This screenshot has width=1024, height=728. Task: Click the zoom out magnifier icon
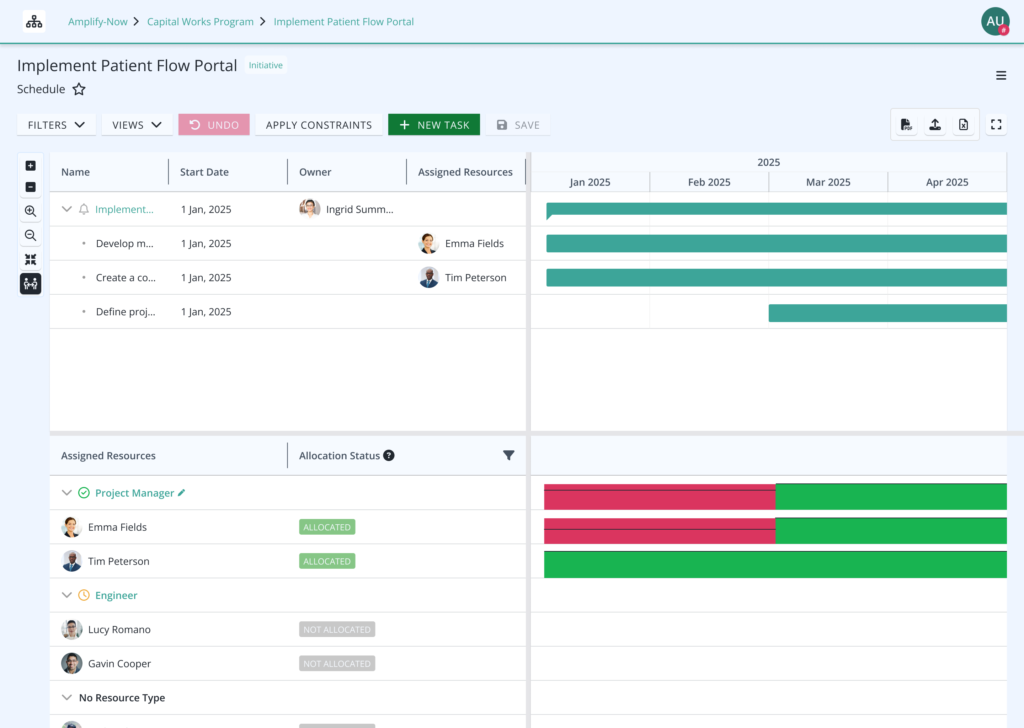pos(30,236)
